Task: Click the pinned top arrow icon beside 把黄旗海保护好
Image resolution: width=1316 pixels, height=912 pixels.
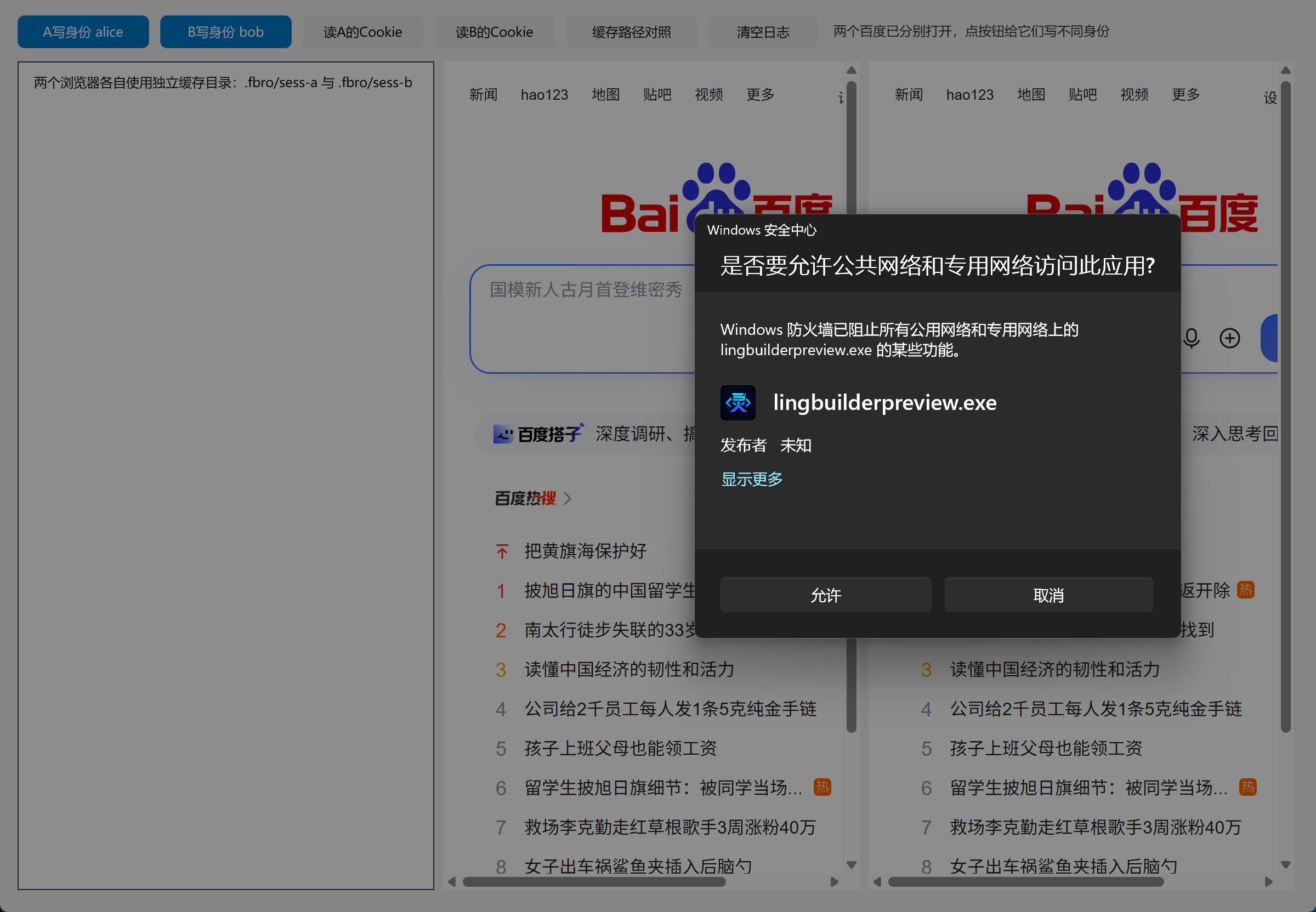Action: tap(502, 551)
